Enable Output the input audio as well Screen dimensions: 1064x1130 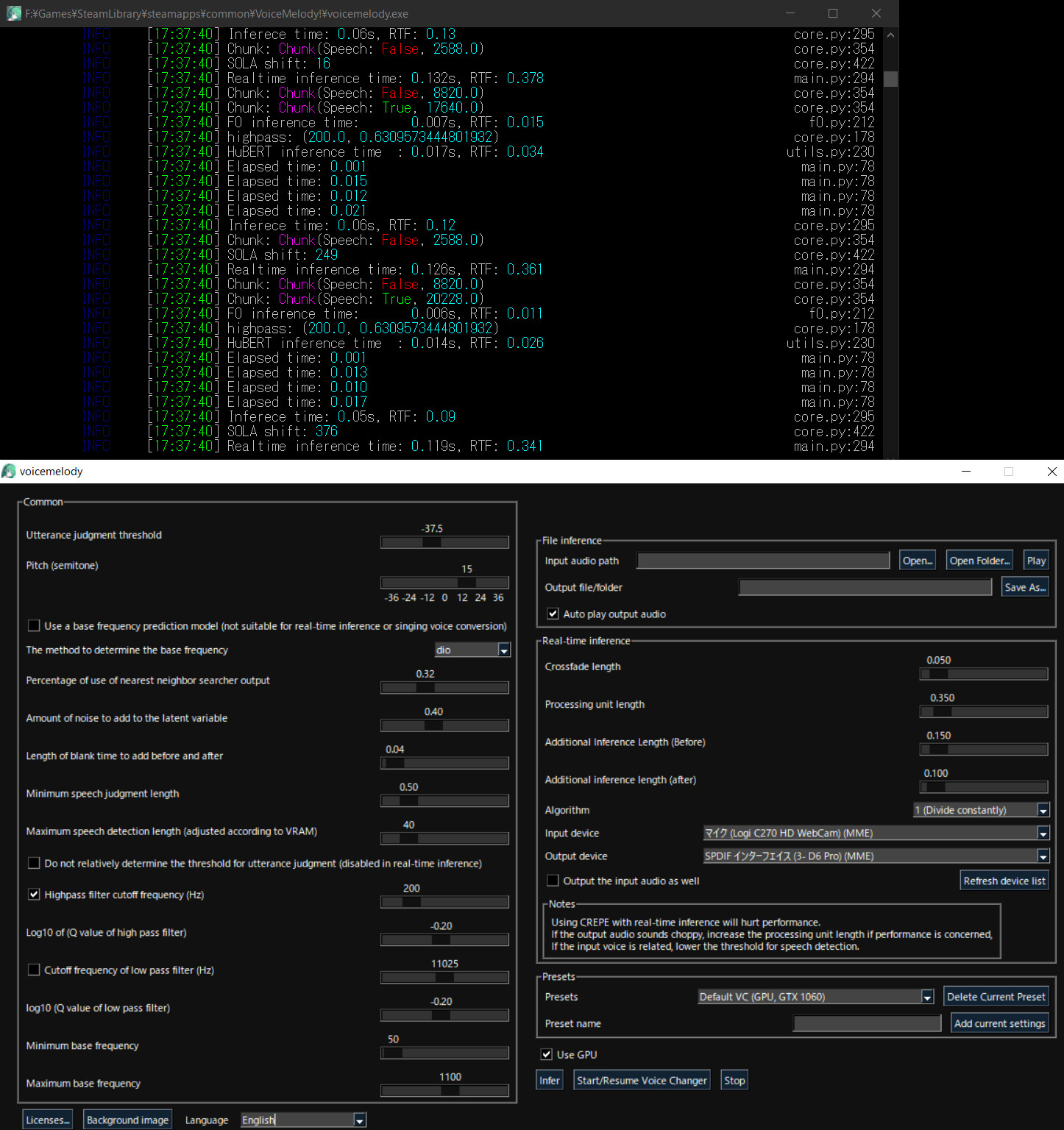coord(552,880)
